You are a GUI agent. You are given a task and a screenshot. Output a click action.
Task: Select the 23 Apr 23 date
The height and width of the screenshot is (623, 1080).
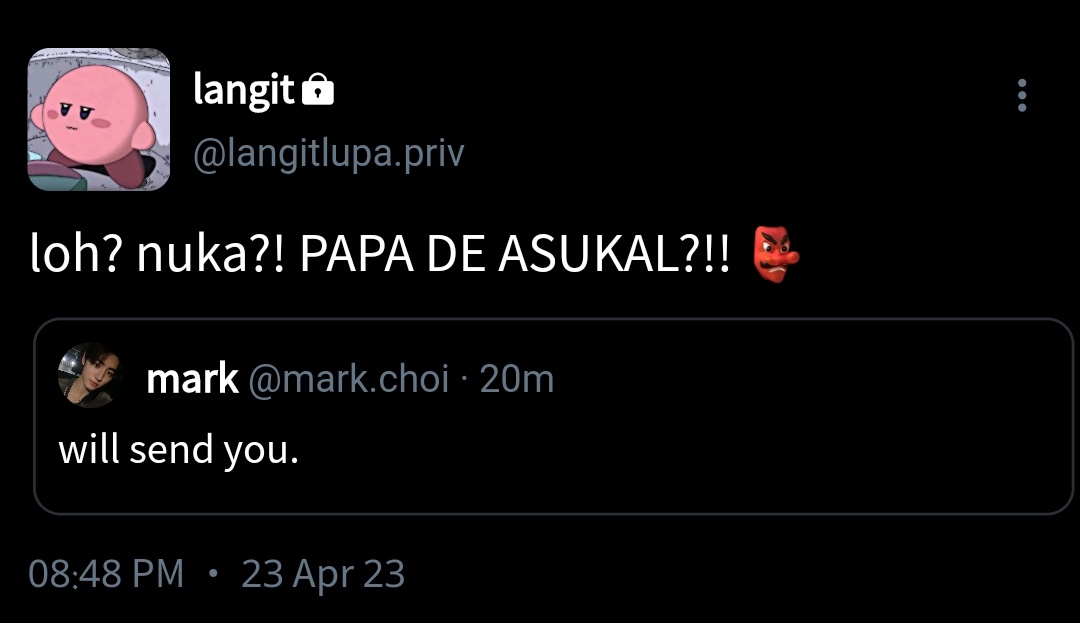tap(323, 574)
